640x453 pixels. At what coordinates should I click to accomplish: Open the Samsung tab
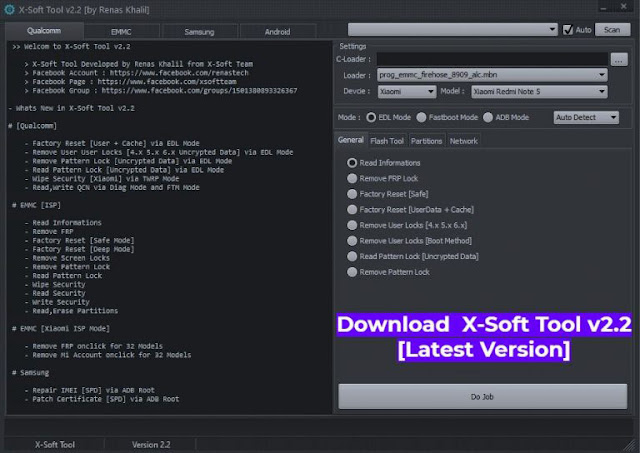tap(199, 32)
